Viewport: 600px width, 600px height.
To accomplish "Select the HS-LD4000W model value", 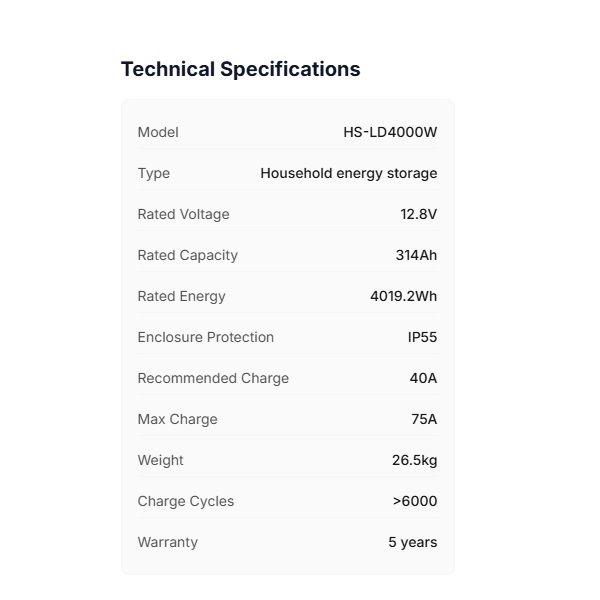I will pyautogui.click(x=390, y=132).
